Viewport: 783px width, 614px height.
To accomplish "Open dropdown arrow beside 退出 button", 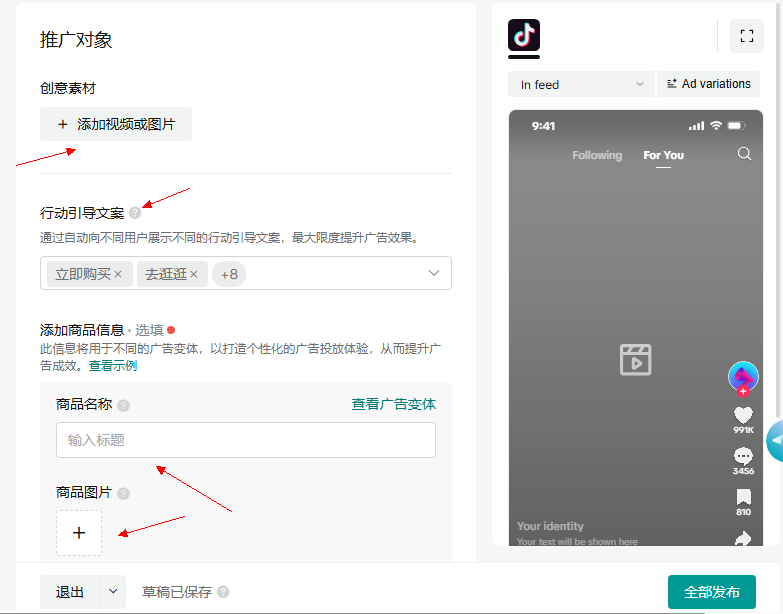I will click(x=113, y=591).
